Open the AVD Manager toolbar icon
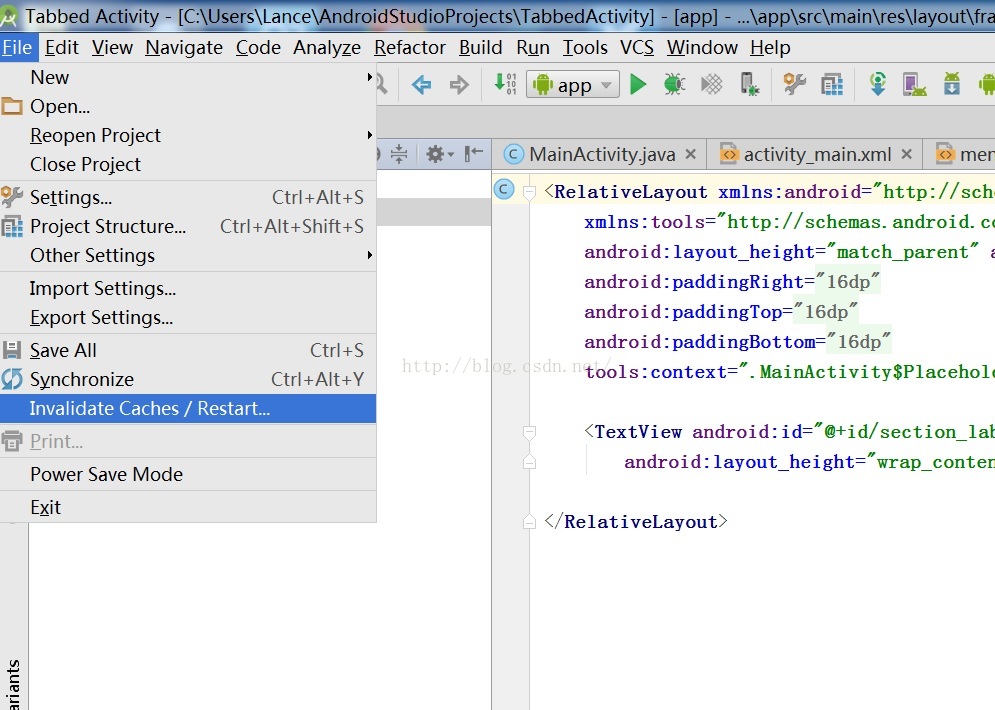The height and width of the screenshot is (710, 995). pyautogui.click(x=914, y=84)
